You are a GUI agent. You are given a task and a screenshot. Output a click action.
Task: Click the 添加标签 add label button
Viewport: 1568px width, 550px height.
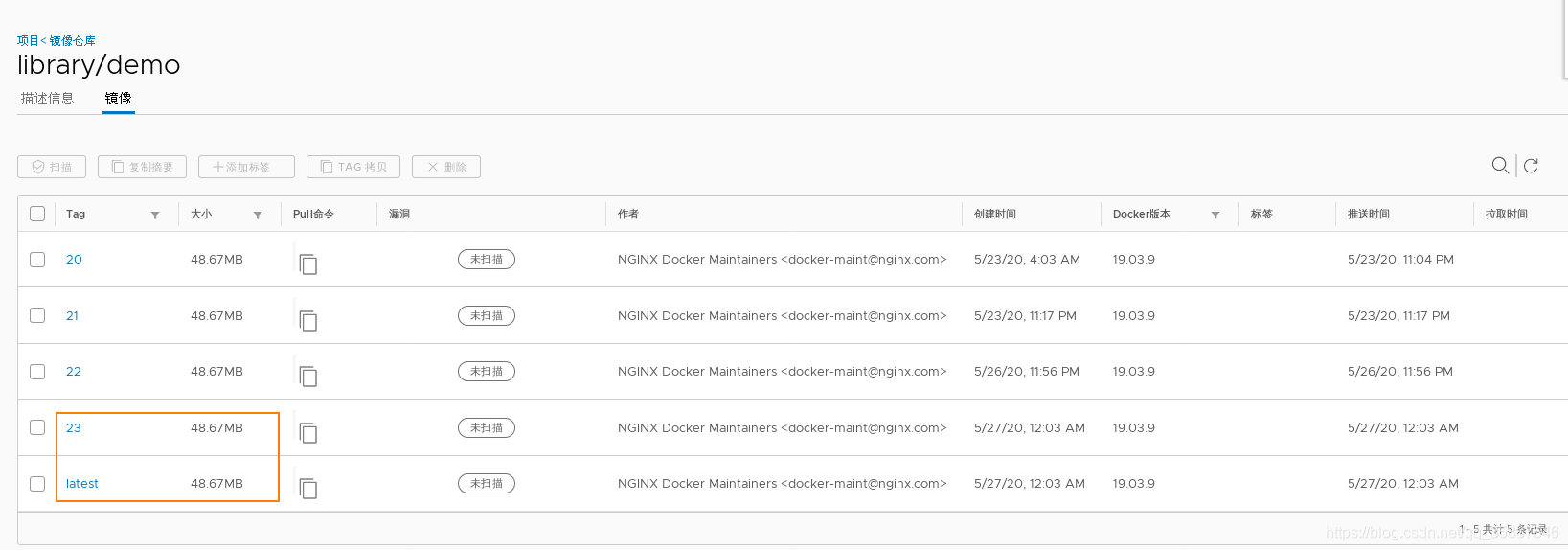246,167
